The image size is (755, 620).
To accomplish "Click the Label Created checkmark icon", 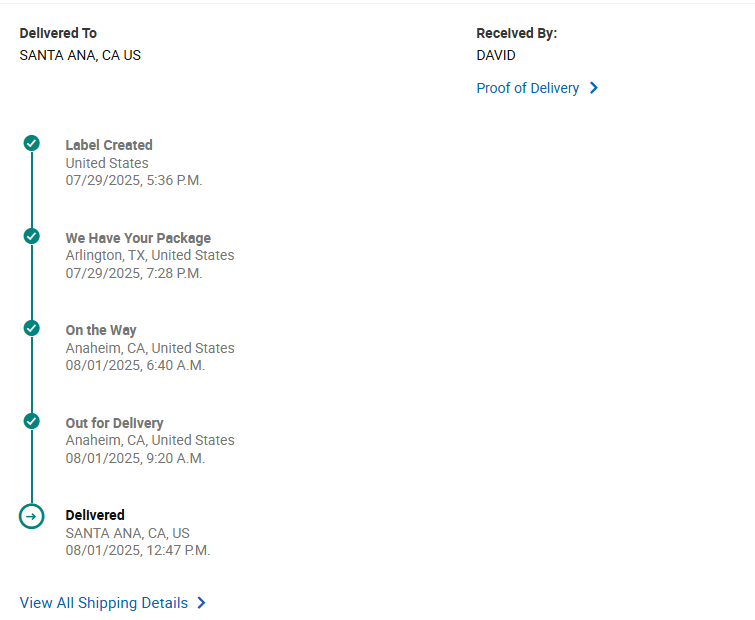I will tap(32, 144).
